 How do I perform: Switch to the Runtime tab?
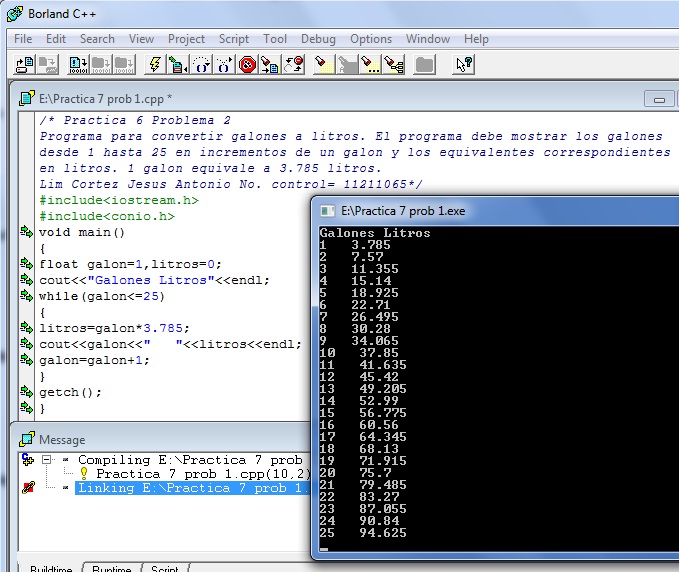112,568
